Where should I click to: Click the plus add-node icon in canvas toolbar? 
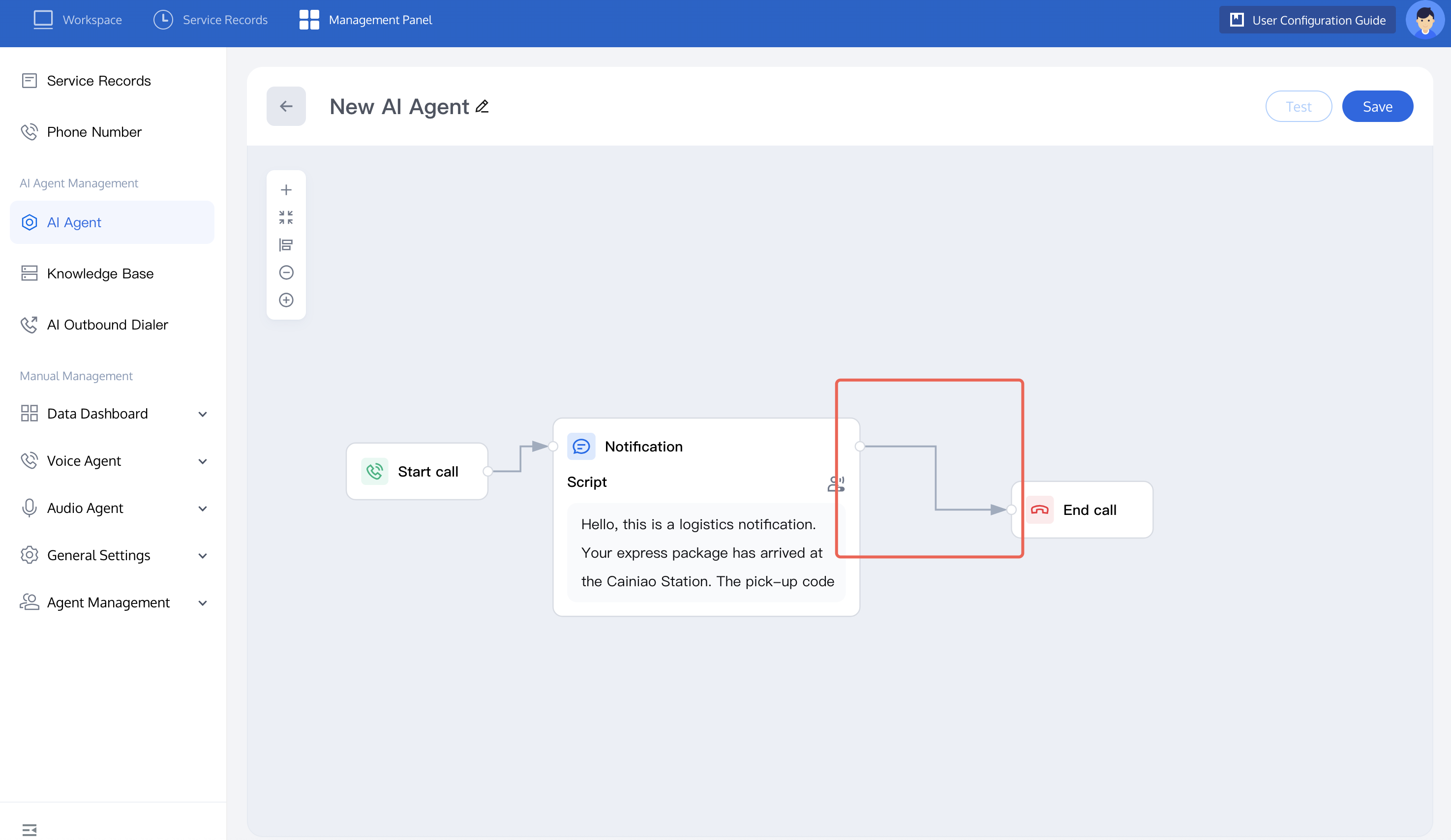point(286,190)
